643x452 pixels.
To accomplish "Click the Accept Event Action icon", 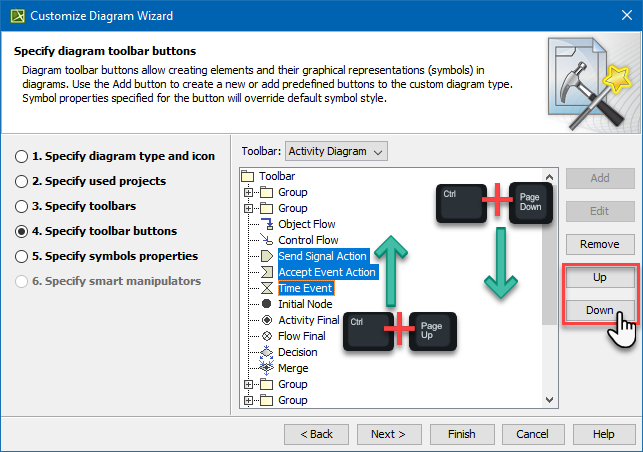I will click(x=267, y=272).
